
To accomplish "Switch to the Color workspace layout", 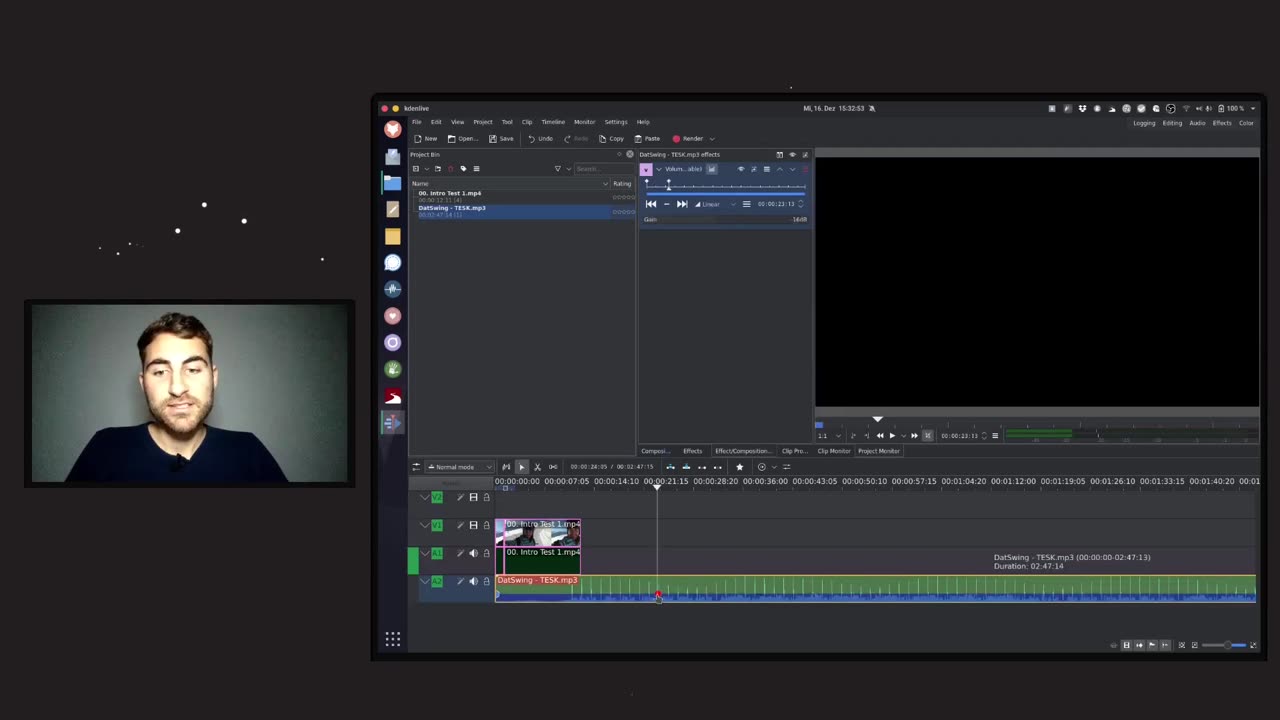I will 1246,123.
